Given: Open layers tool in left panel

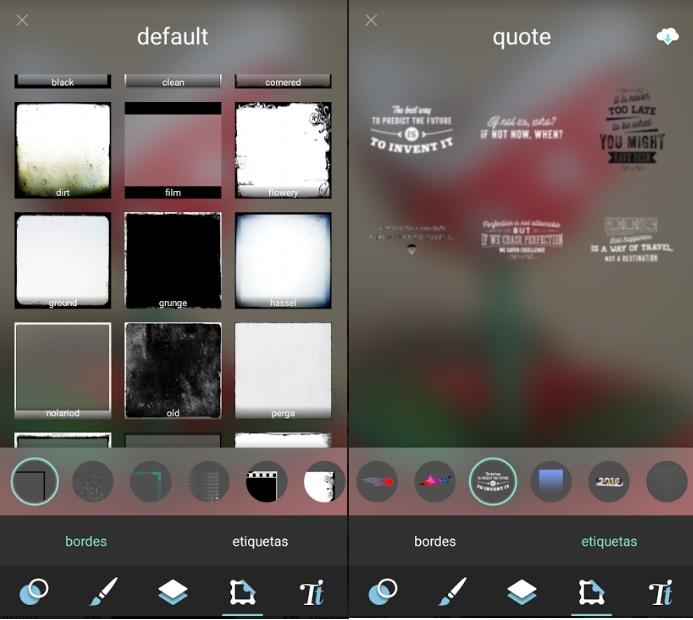Looking at the screenshot, I should coord(173,593).
